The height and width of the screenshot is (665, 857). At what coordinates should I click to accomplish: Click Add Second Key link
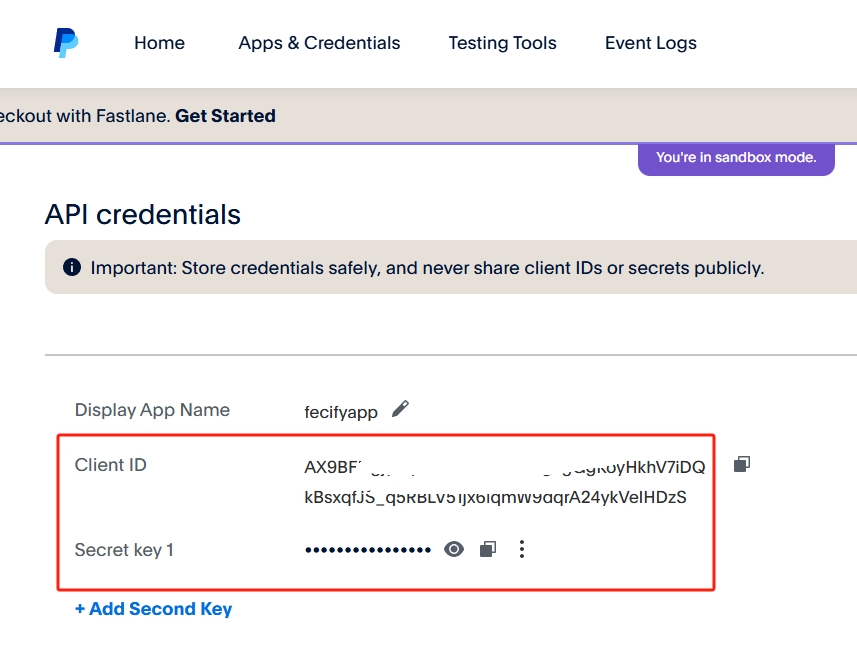pyautogui.click(x=153, y=609)
